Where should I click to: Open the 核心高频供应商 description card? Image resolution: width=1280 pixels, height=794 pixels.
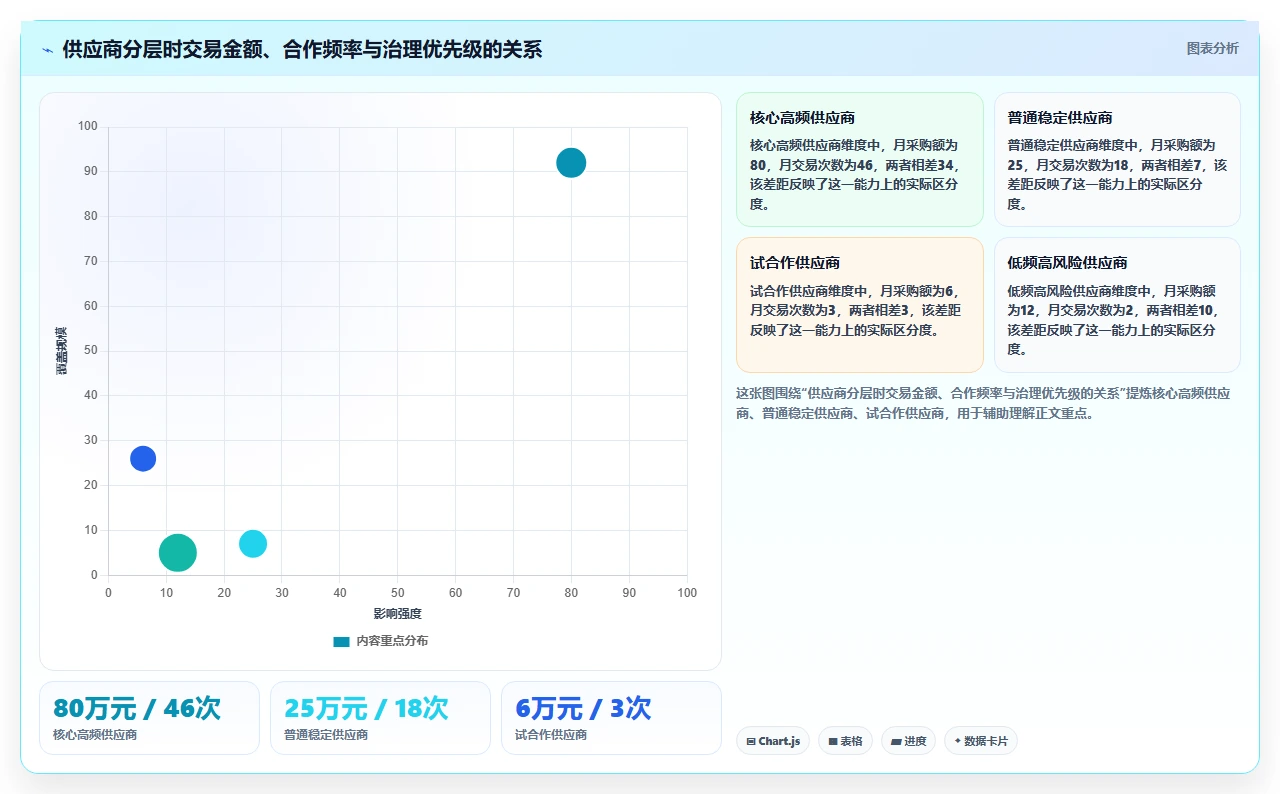(860, 160)
